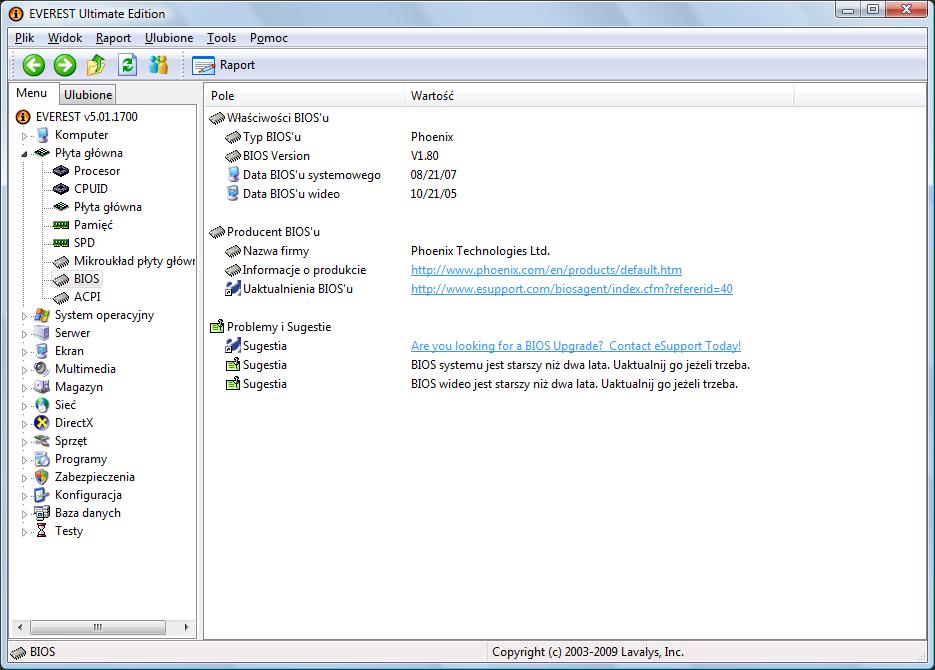
Task: Click the ACPI chip icon in tree
Action: click(x=61, y=297)
